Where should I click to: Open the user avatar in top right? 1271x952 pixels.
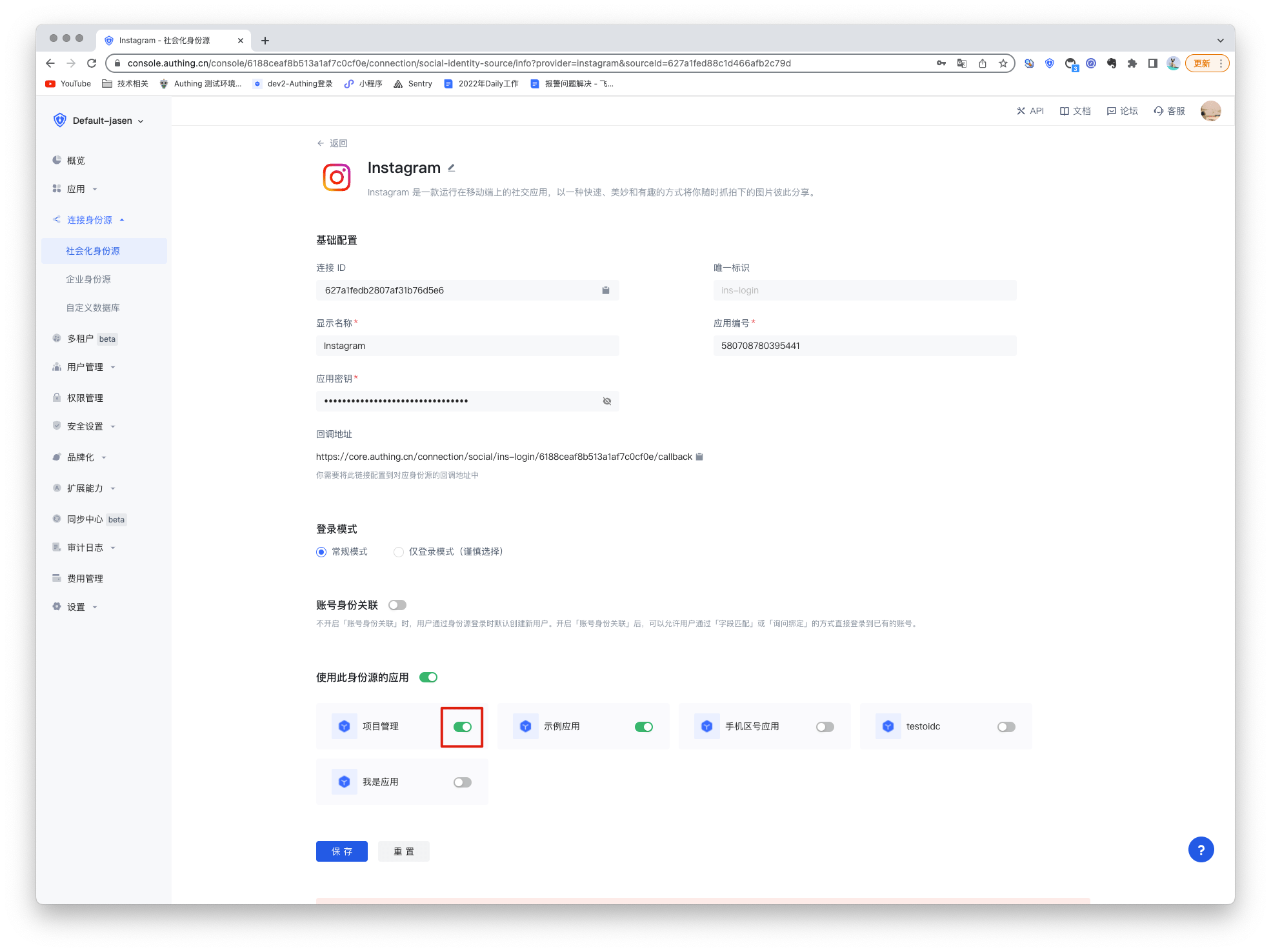(1210, 111)
